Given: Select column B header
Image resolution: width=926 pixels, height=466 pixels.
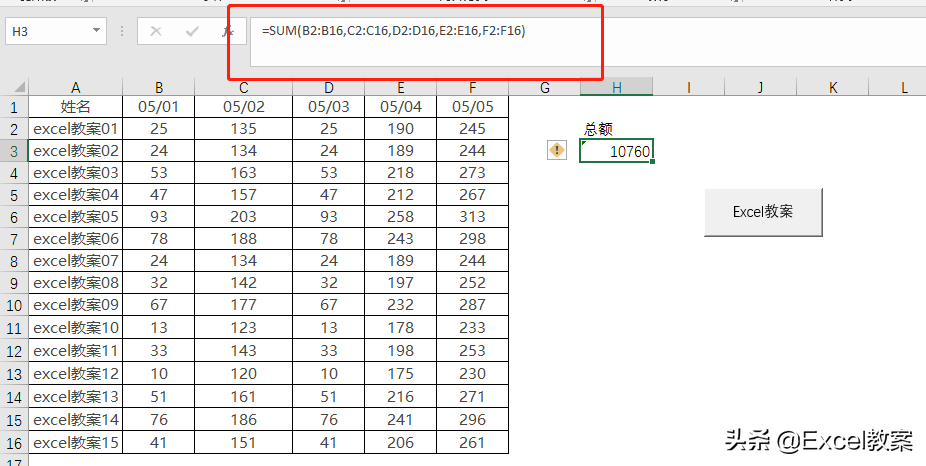Looking at the screenshot, I should (159, 87).
